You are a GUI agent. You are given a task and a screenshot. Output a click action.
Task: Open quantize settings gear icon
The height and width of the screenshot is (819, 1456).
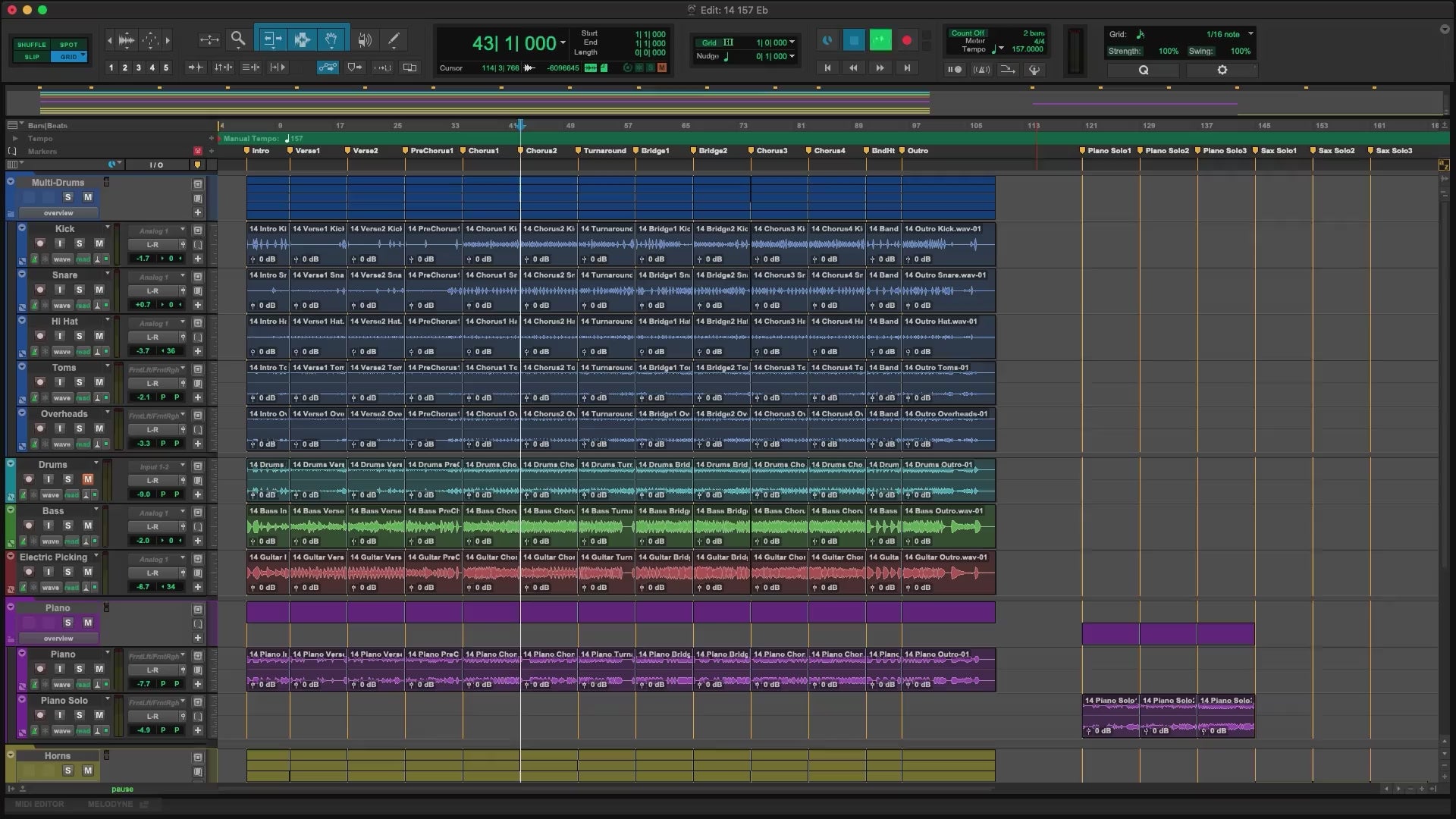click(x=1222, y=70)
